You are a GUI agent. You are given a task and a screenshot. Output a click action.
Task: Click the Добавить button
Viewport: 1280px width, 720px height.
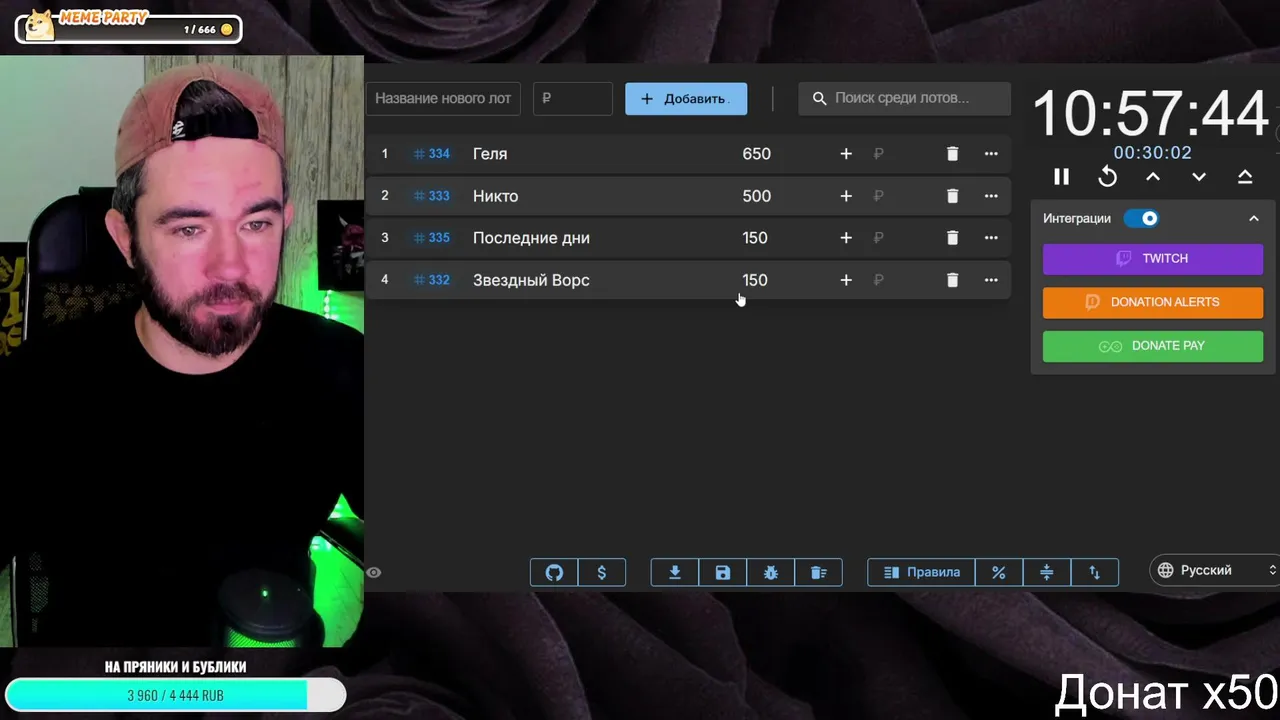(686, 98)
